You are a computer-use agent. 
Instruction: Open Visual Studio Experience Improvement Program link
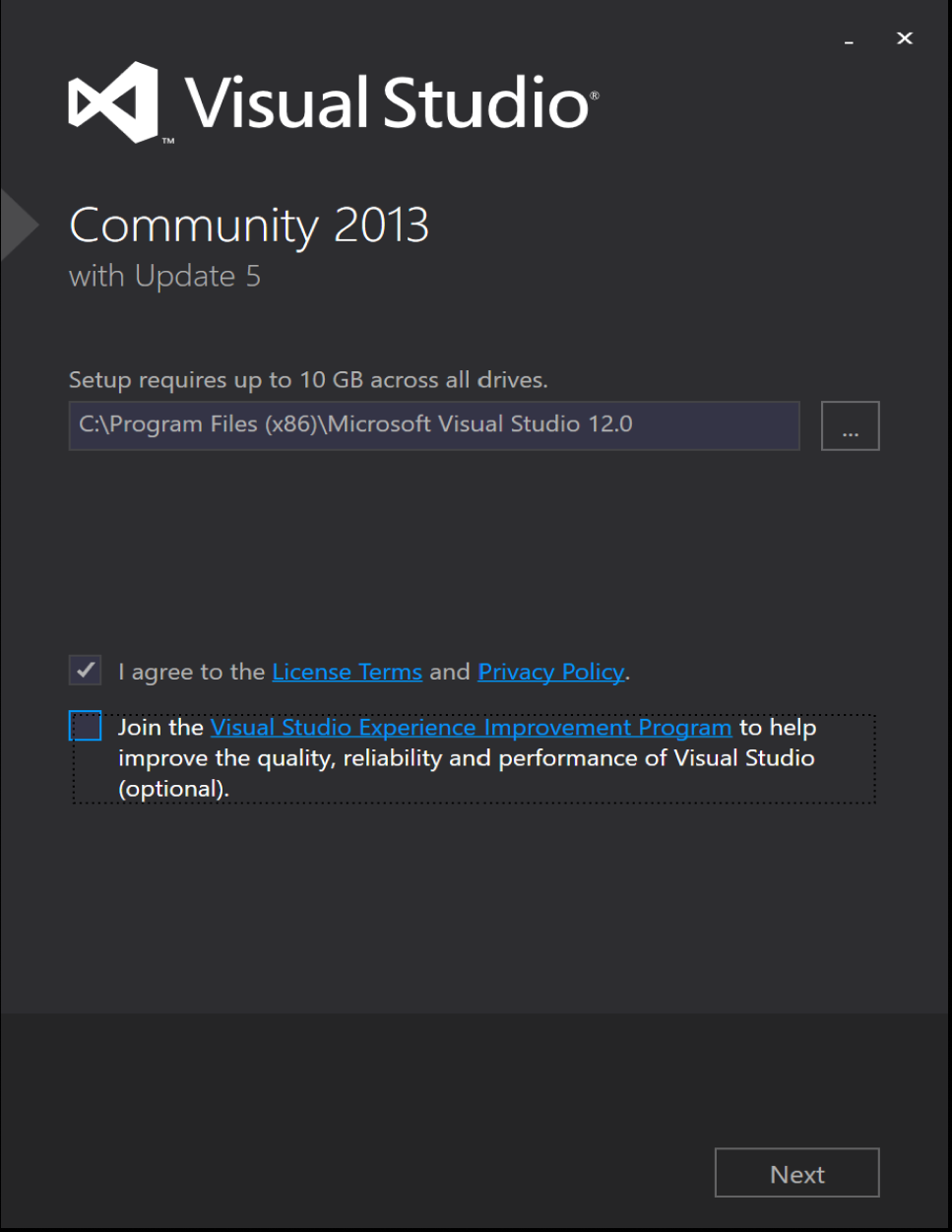pyautogui.click(x=471, y=728)
